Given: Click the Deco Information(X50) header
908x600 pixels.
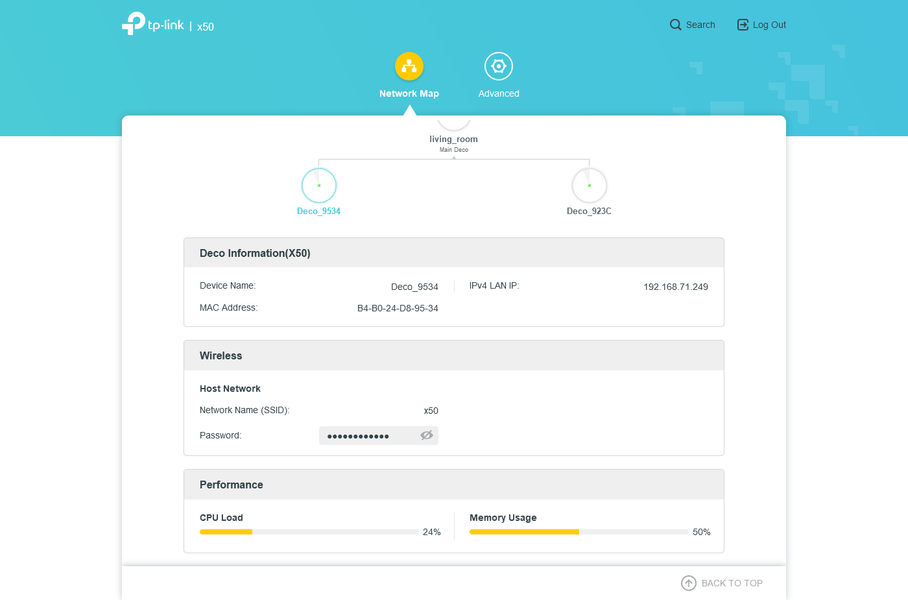Looking at the screenshot, I should coord(453,253).
